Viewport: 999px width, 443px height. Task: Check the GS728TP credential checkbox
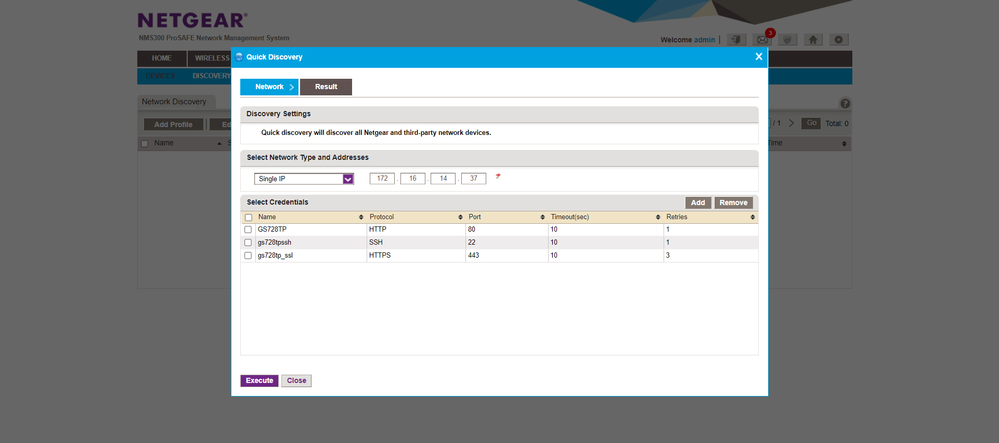tap(249, 230)
